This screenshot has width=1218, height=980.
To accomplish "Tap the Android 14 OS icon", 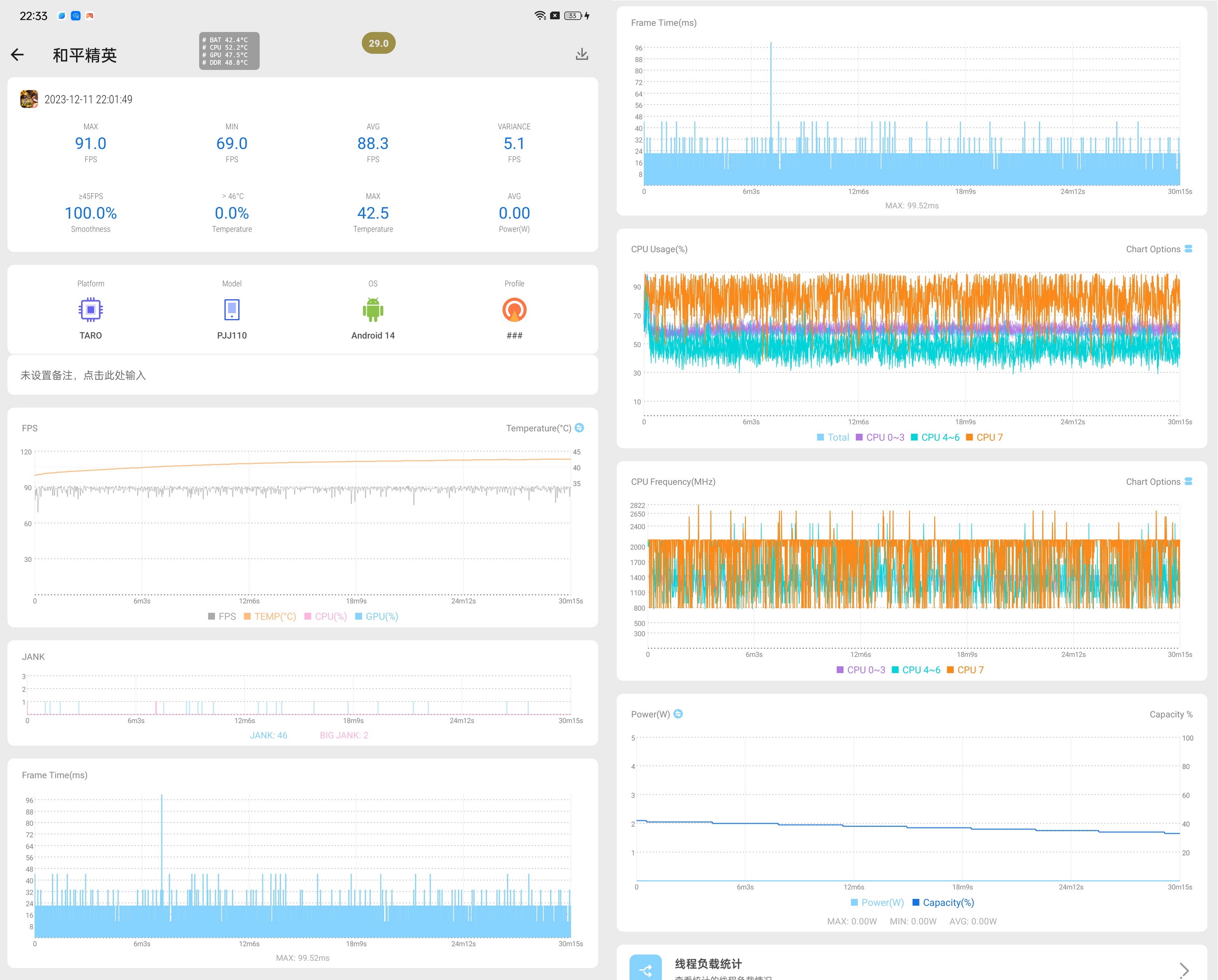I will click(373, 310).
